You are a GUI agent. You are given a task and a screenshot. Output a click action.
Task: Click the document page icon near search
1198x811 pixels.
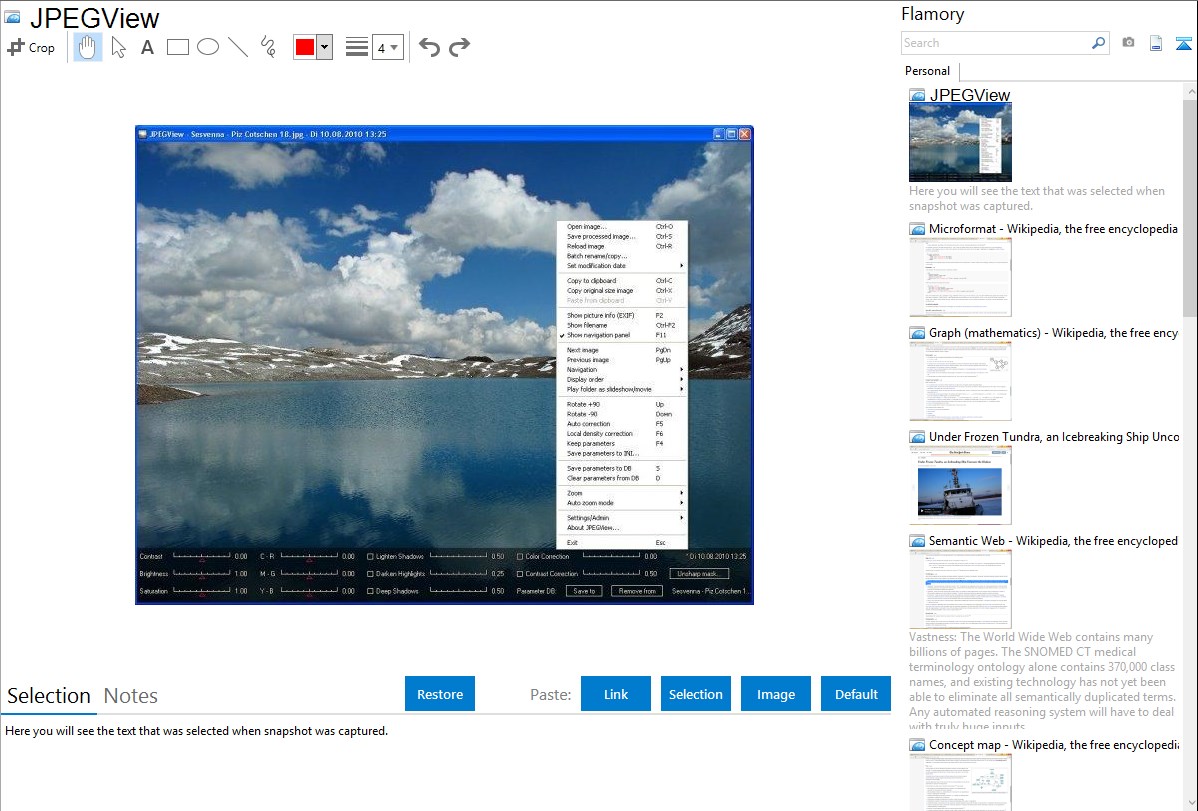(x=1156, y=43)
